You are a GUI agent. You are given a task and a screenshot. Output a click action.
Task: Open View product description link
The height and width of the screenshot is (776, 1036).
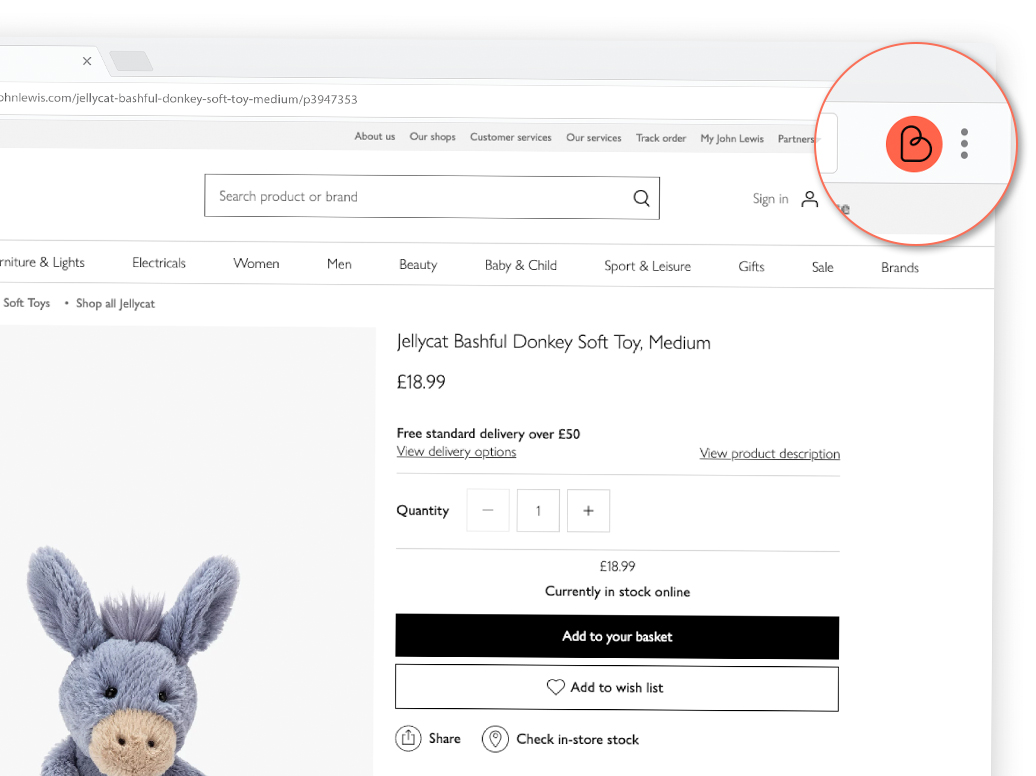point(769,453)
